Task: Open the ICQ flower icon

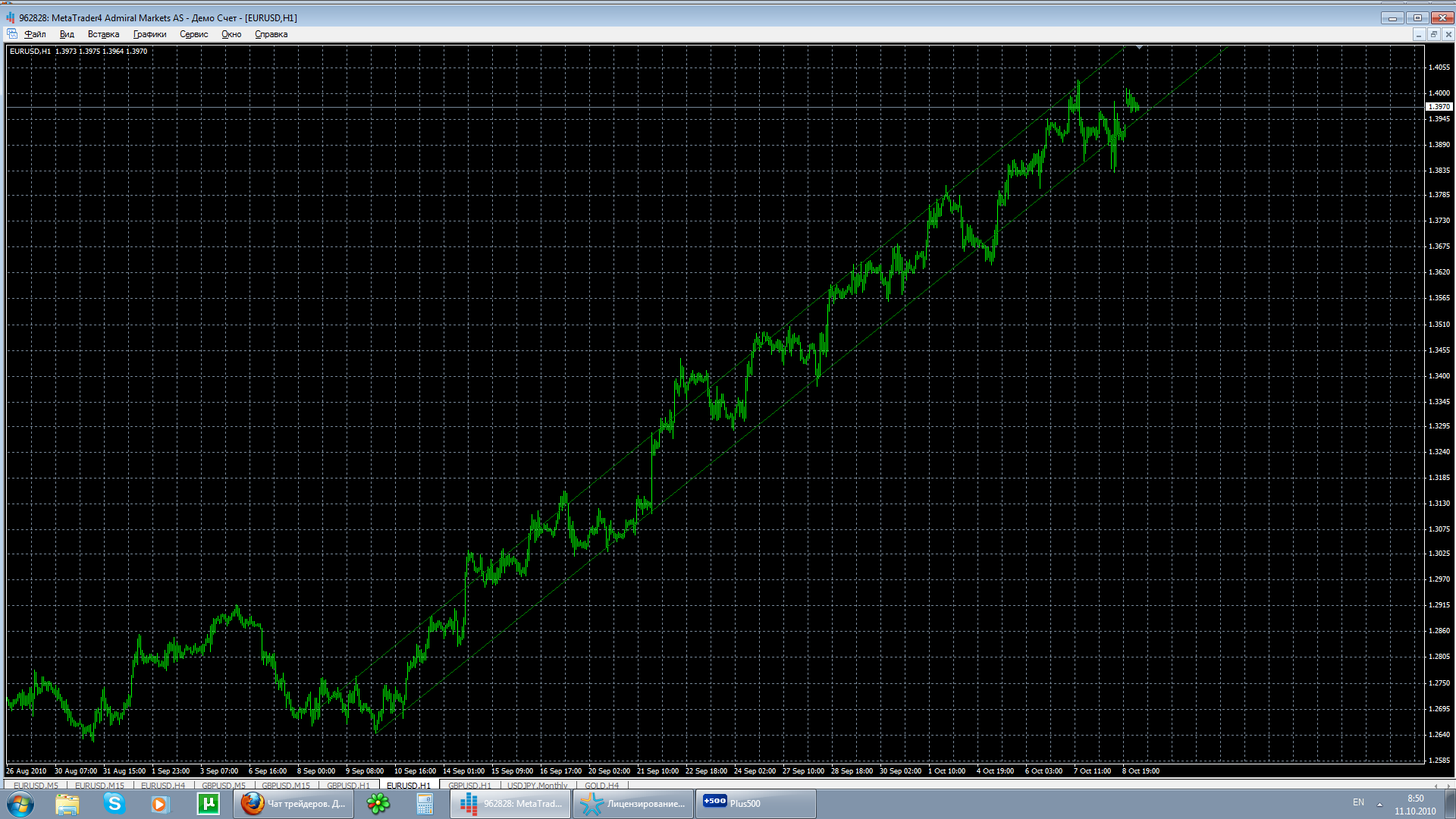Action: pos(378,803)
